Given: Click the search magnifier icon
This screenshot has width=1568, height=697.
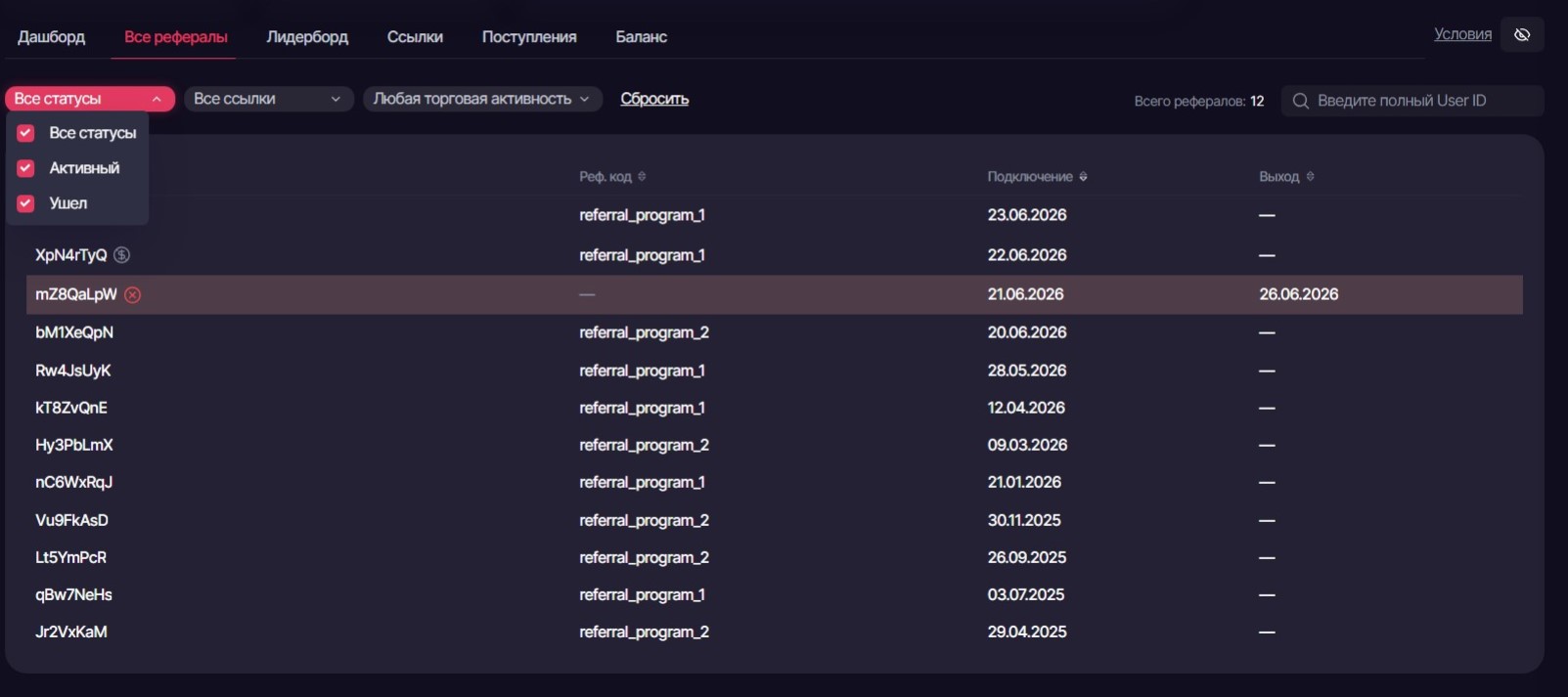Looking at the screenshot, I should [1300, 101].
